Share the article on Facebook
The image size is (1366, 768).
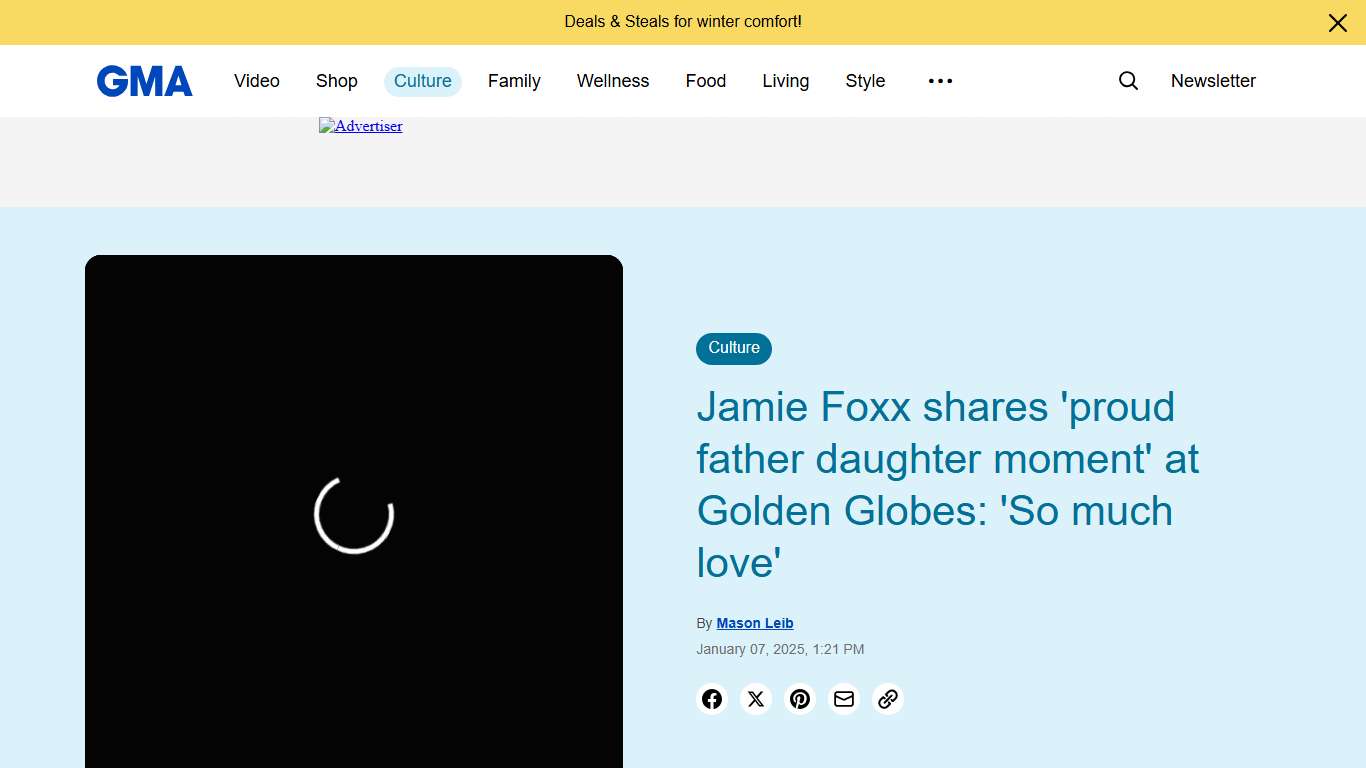pyautogui.click(x=712, y=699)
